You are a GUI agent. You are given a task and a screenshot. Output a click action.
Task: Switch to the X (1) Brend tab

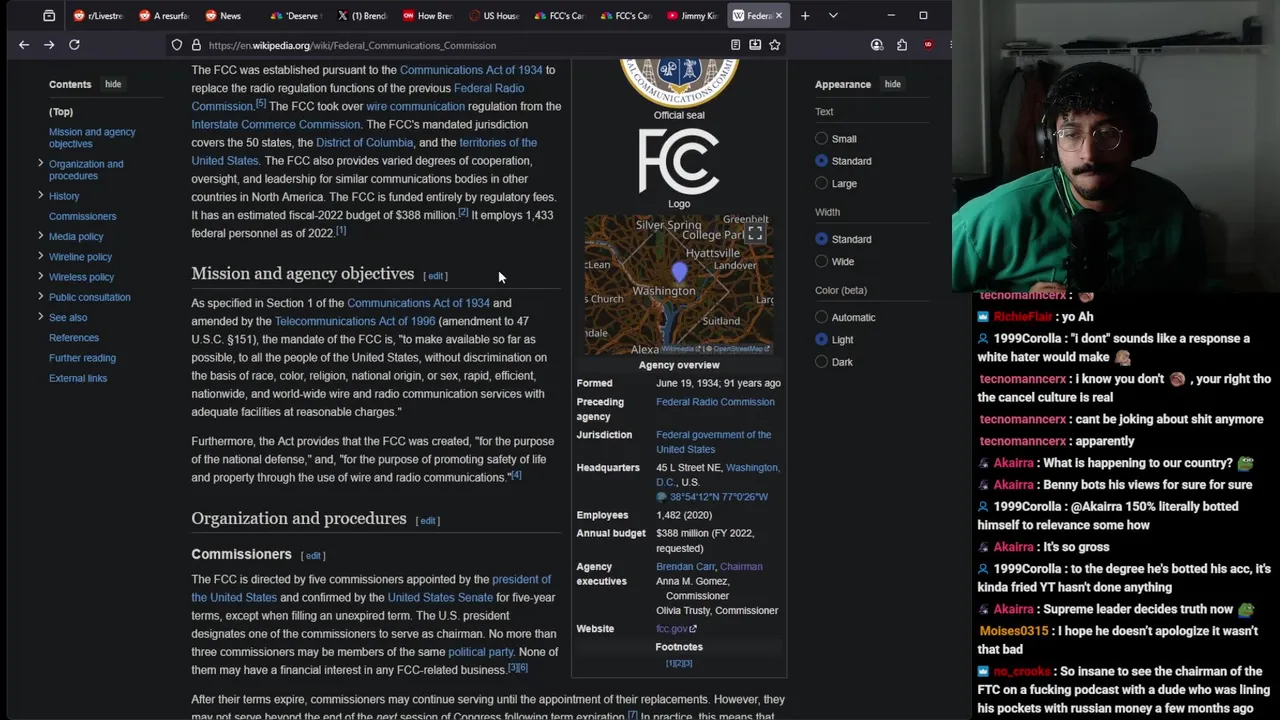(361, 16)
